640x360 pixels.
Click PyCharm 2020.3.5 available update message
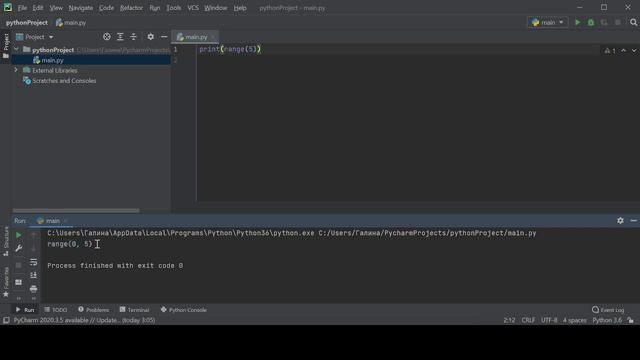(x=84, y=320)
